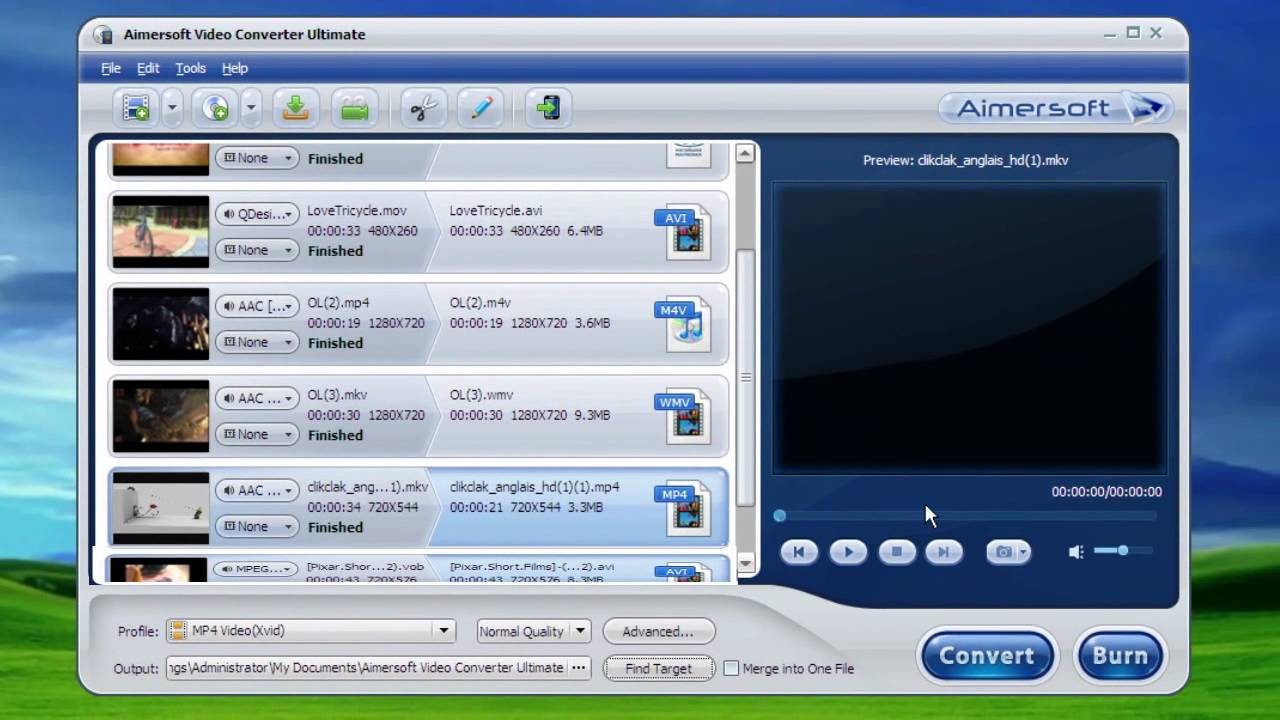Viewport: 1280px width, 720px height.
Task: Click the next frame playback button
Action: tap(944, 552)
